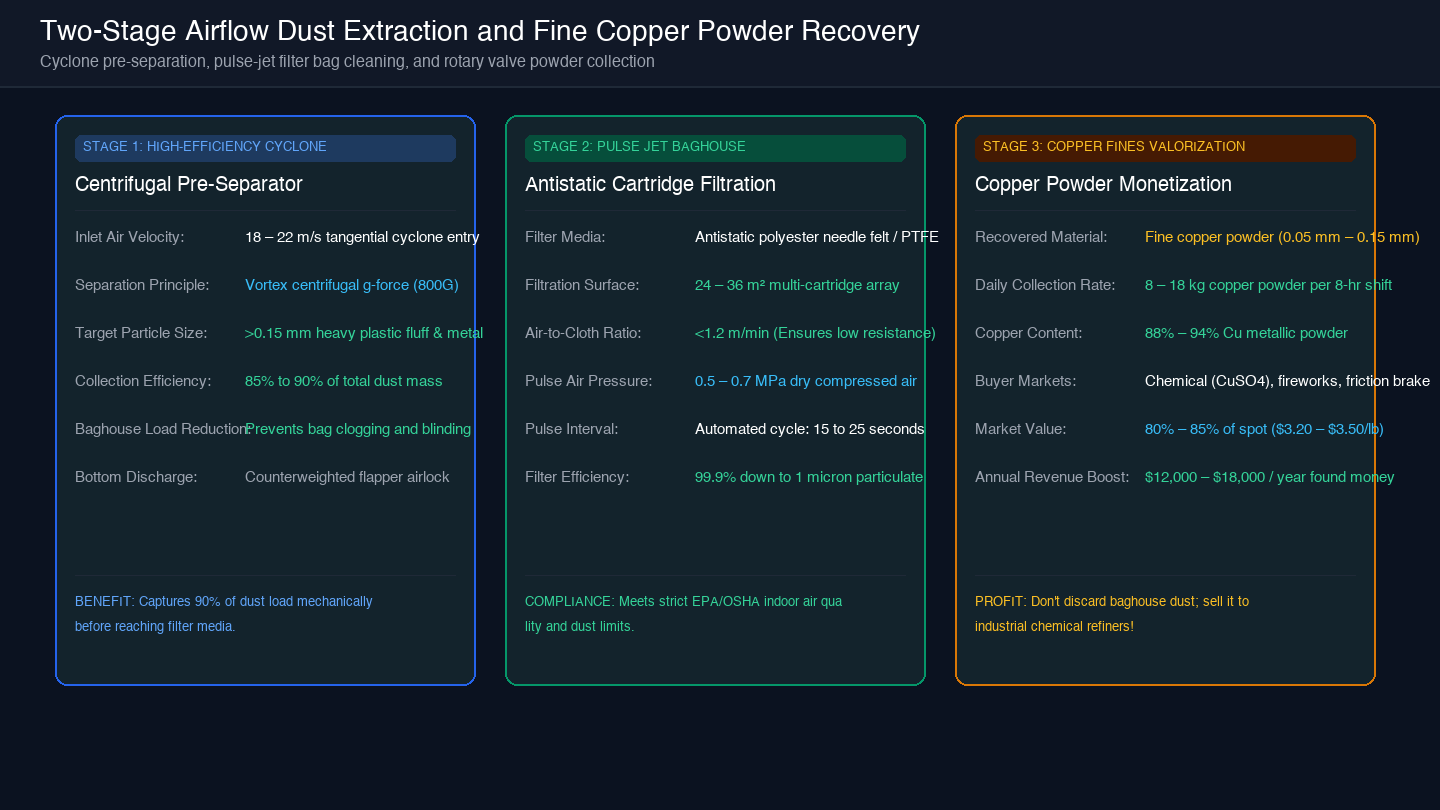Select the "Antistatic Cartridge Filtration" heading
Screen dimensions: 1440x810
click(650, 184)
